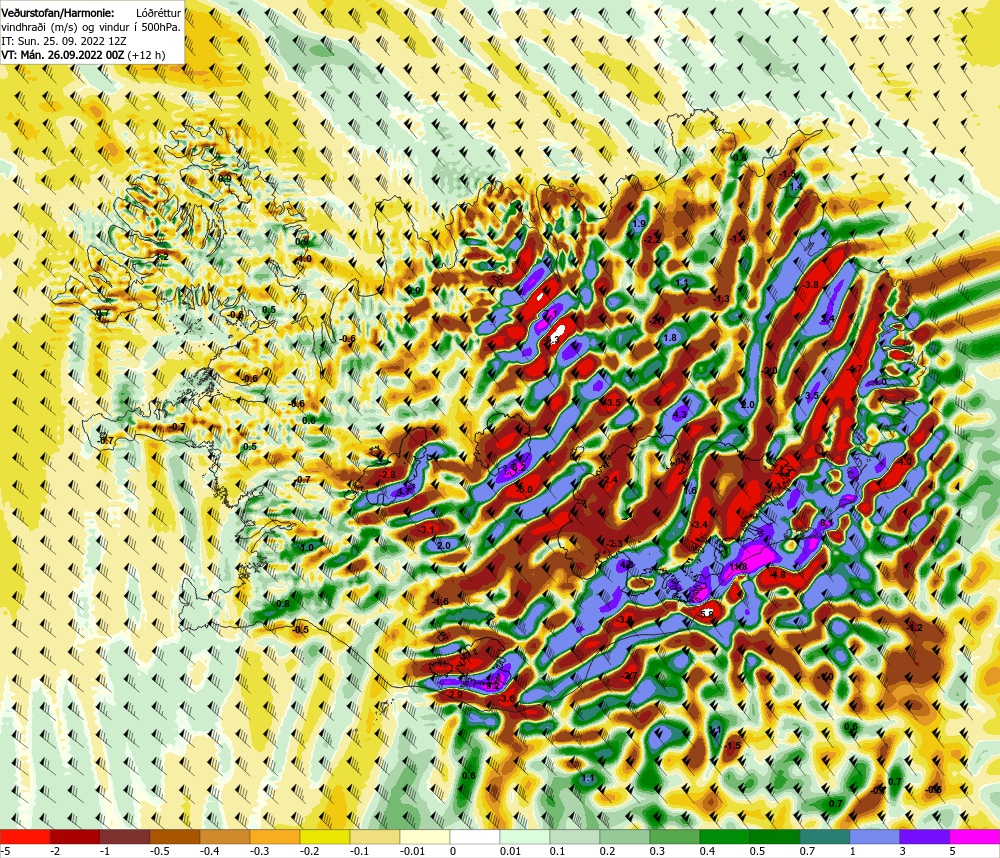Click the "VT: Mán. 26.09.2022 00Z" valid time
Image resolution: width=1000 pixels, height=858 pixels.
coord(62,55)
